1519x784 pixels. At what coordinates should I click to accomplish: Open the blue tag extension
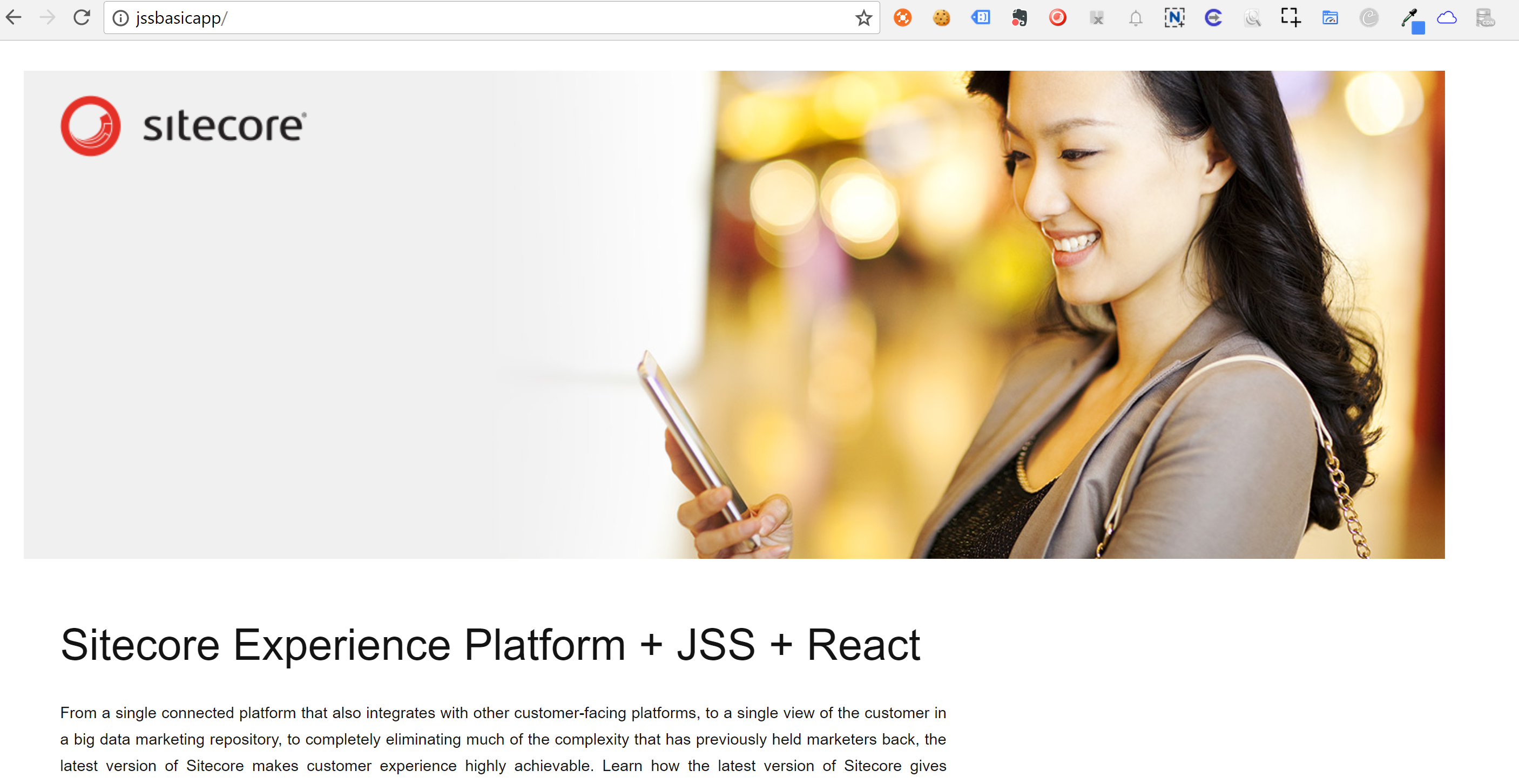pyautogui.click(x=980, y=18)
